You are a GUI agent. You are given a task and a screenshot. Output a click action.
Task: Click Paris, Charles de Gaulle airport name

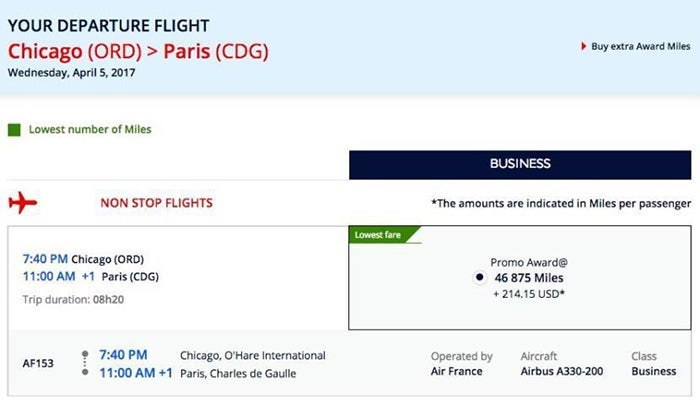pyautogui.click(x=238, y=373)
